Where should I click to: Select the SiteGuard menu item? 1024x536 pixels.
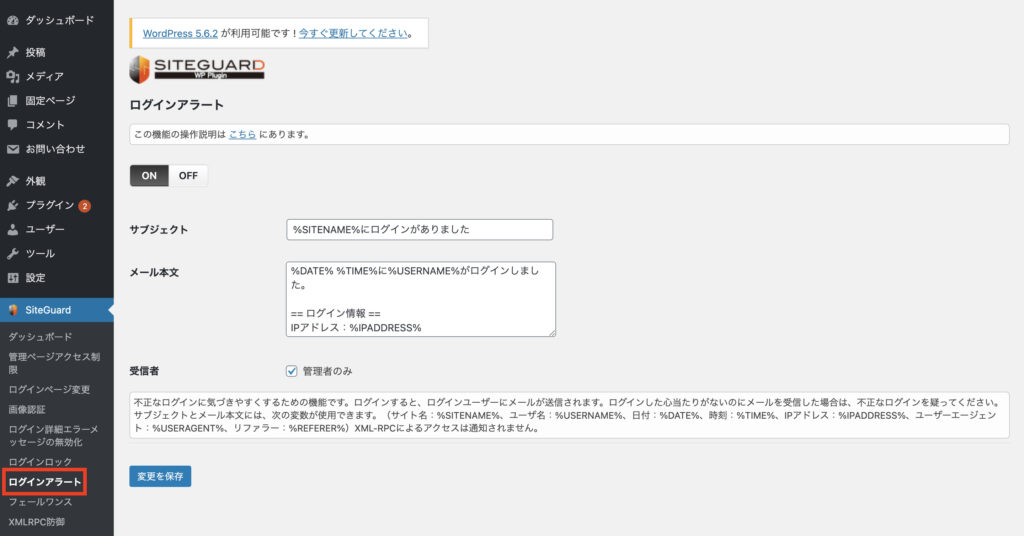click(x=57, y=310)
